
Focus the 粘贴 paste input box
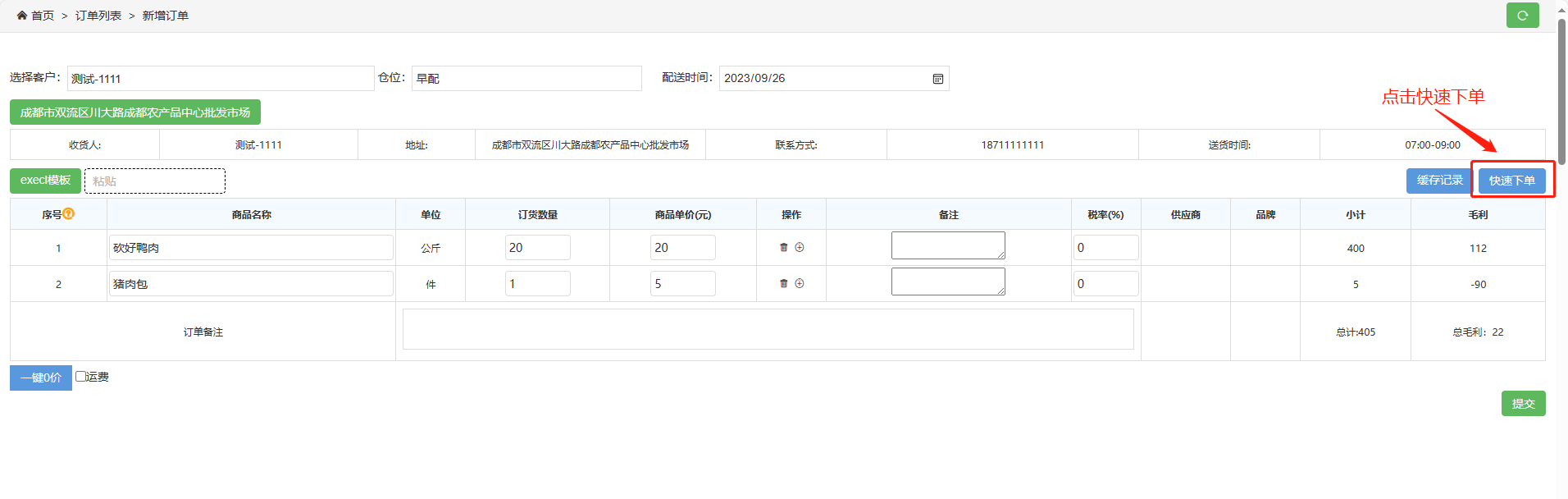155,181
